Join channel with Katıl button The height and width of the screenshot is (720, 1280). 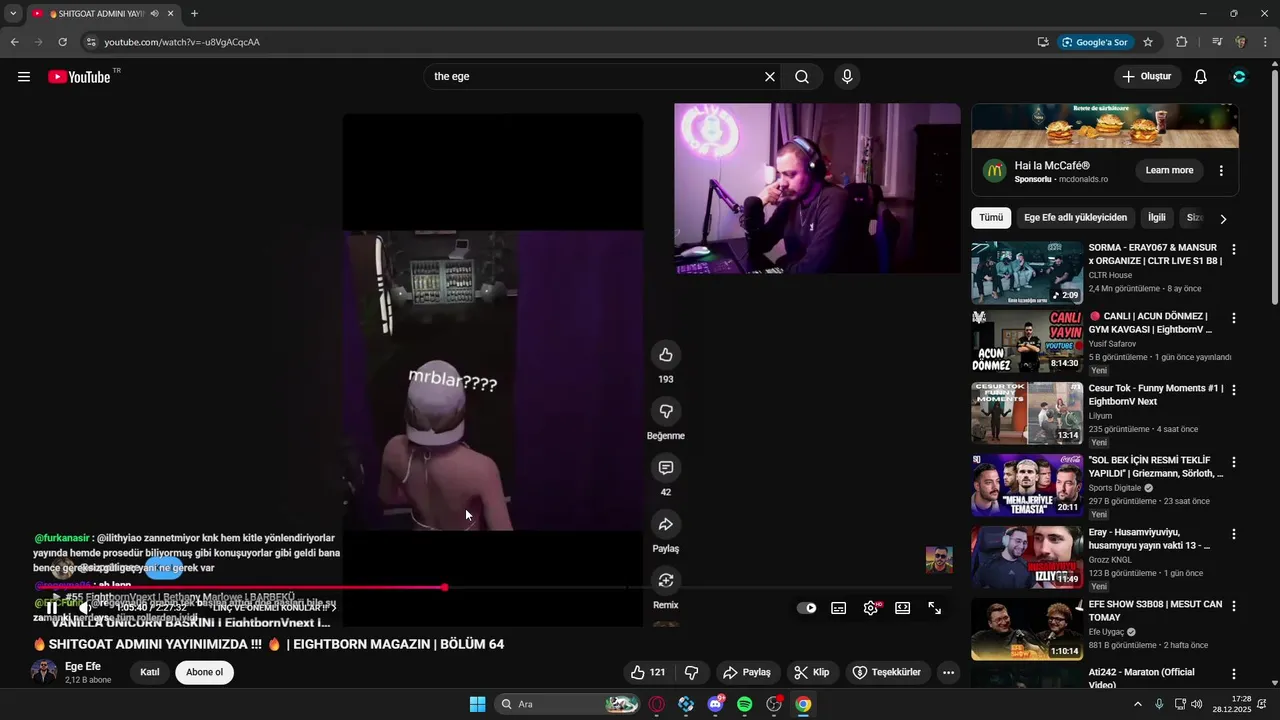[x=150, y=672]
